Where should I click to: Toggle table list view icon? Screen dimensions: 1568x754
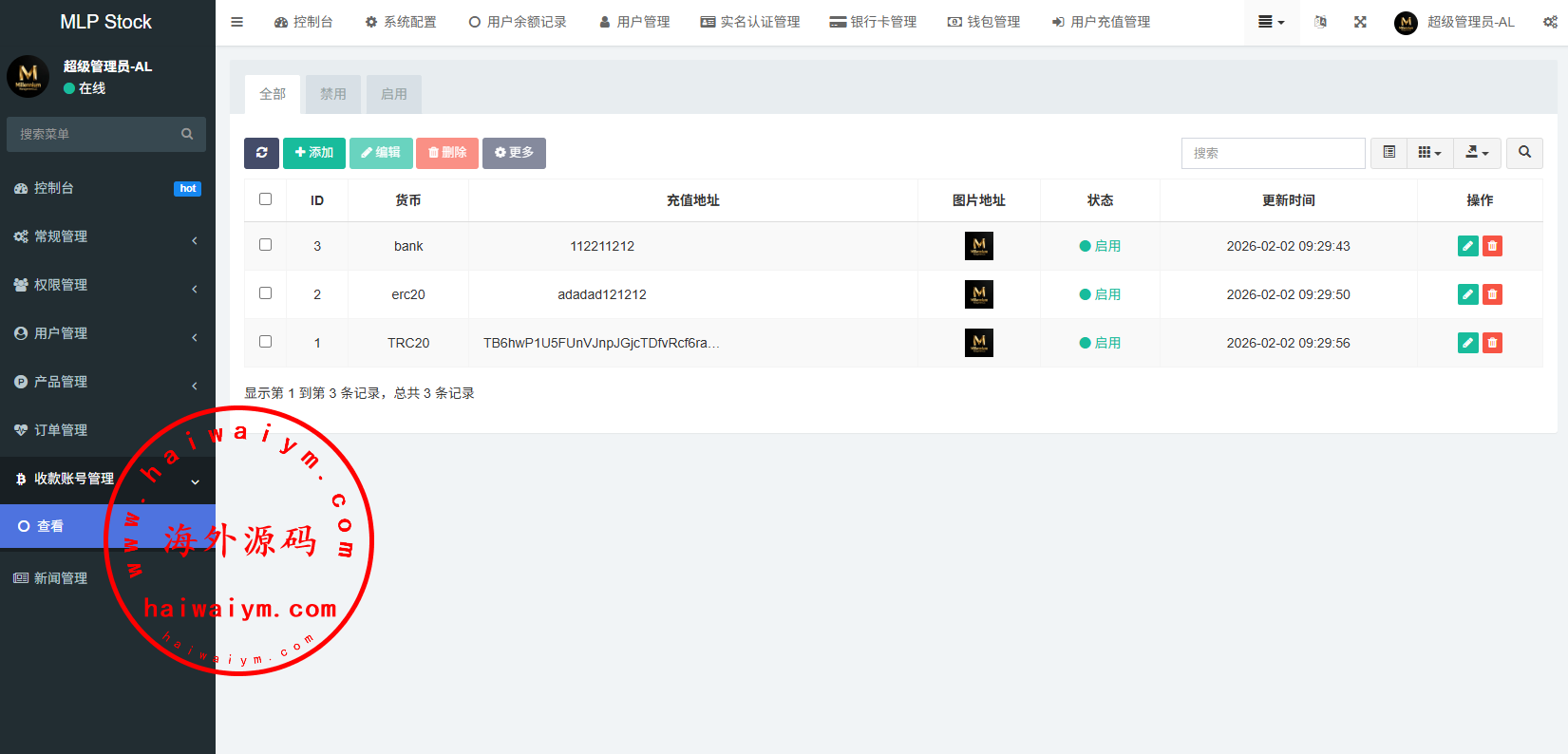(1389, 153)
